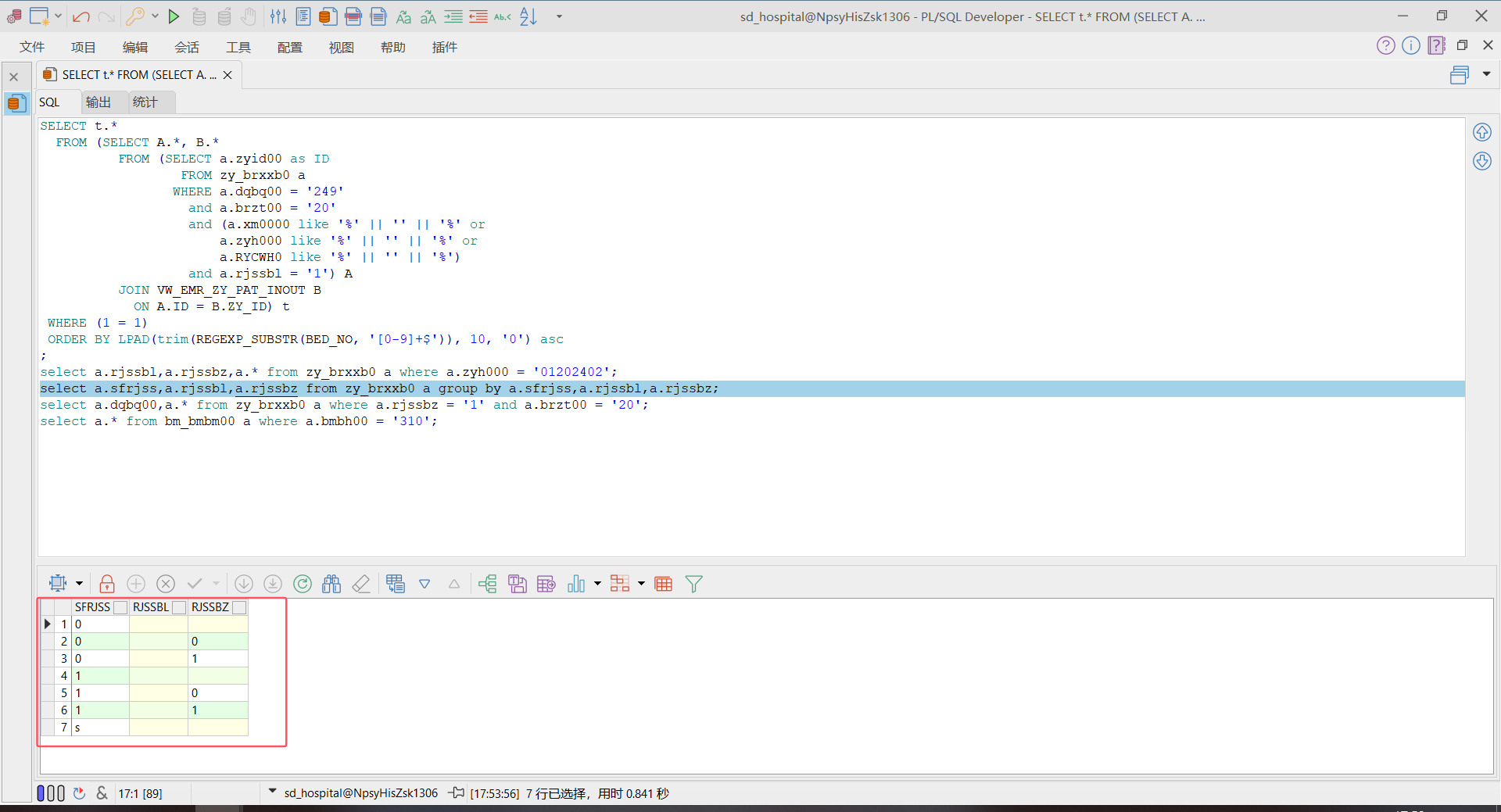Open the 会话 menu

[x=187, y=48]
